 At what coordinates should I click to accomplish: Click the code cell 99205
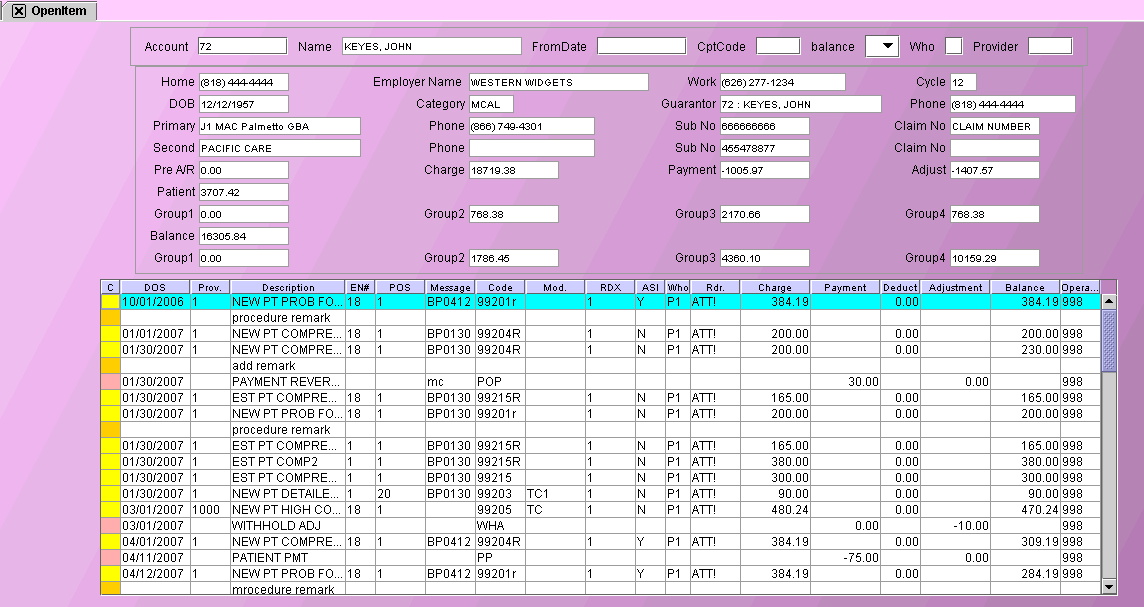500,510
